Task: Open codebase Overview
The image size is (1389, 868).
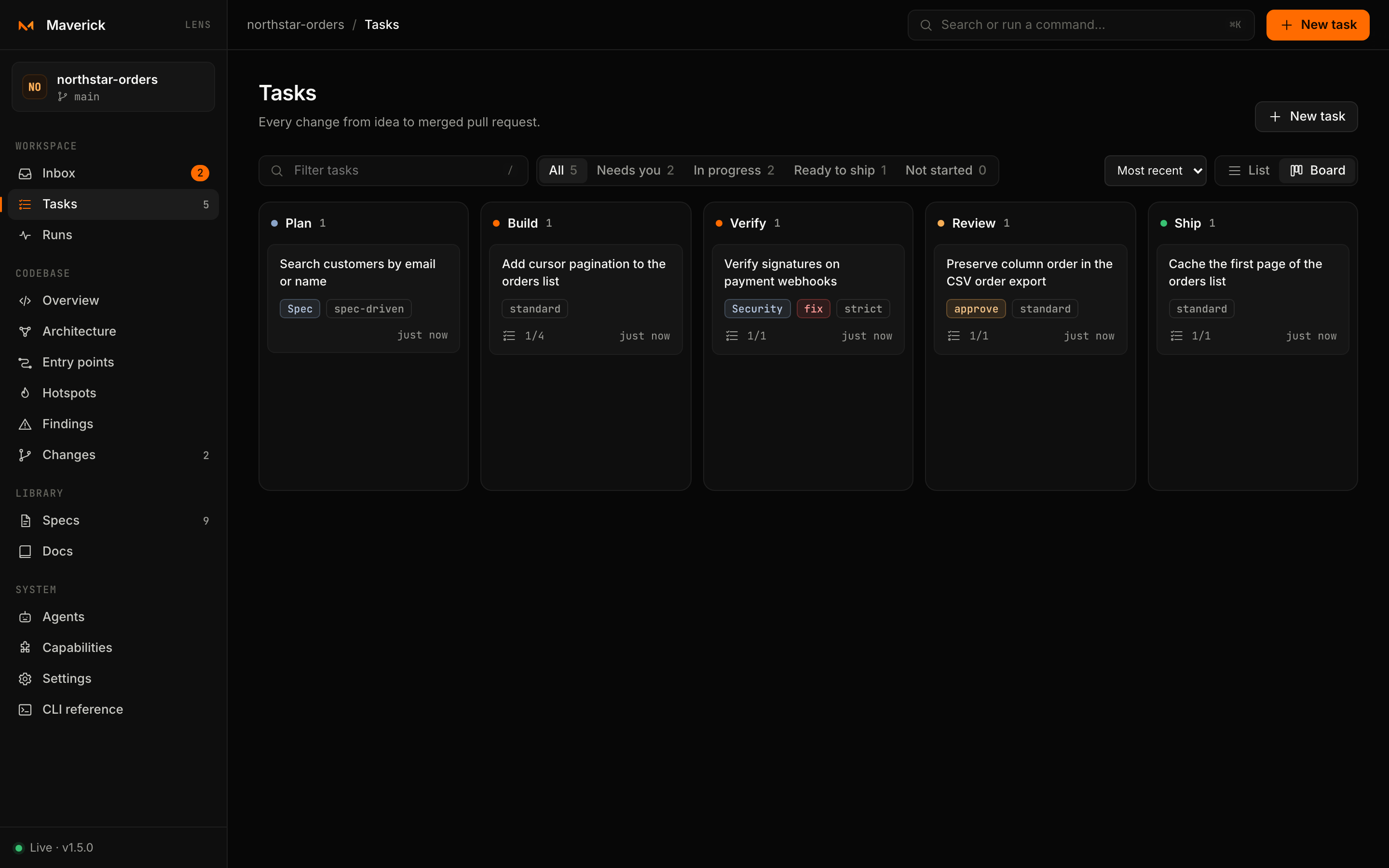Action: 113,300
